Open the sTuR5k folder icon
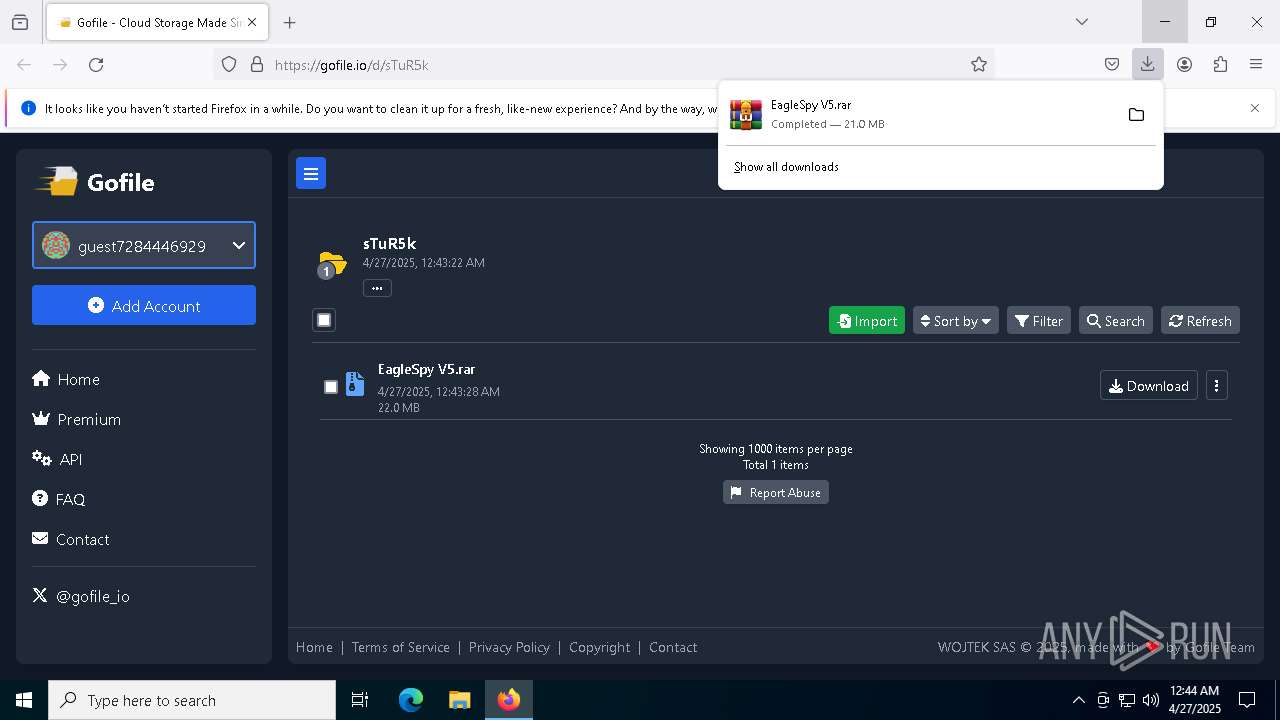This screenshot has width=1280, height=720. 331,265
